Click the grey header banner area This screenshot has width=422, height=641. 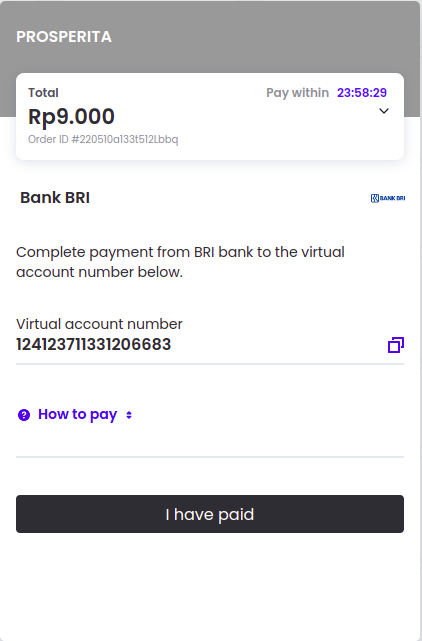point(210,37)
